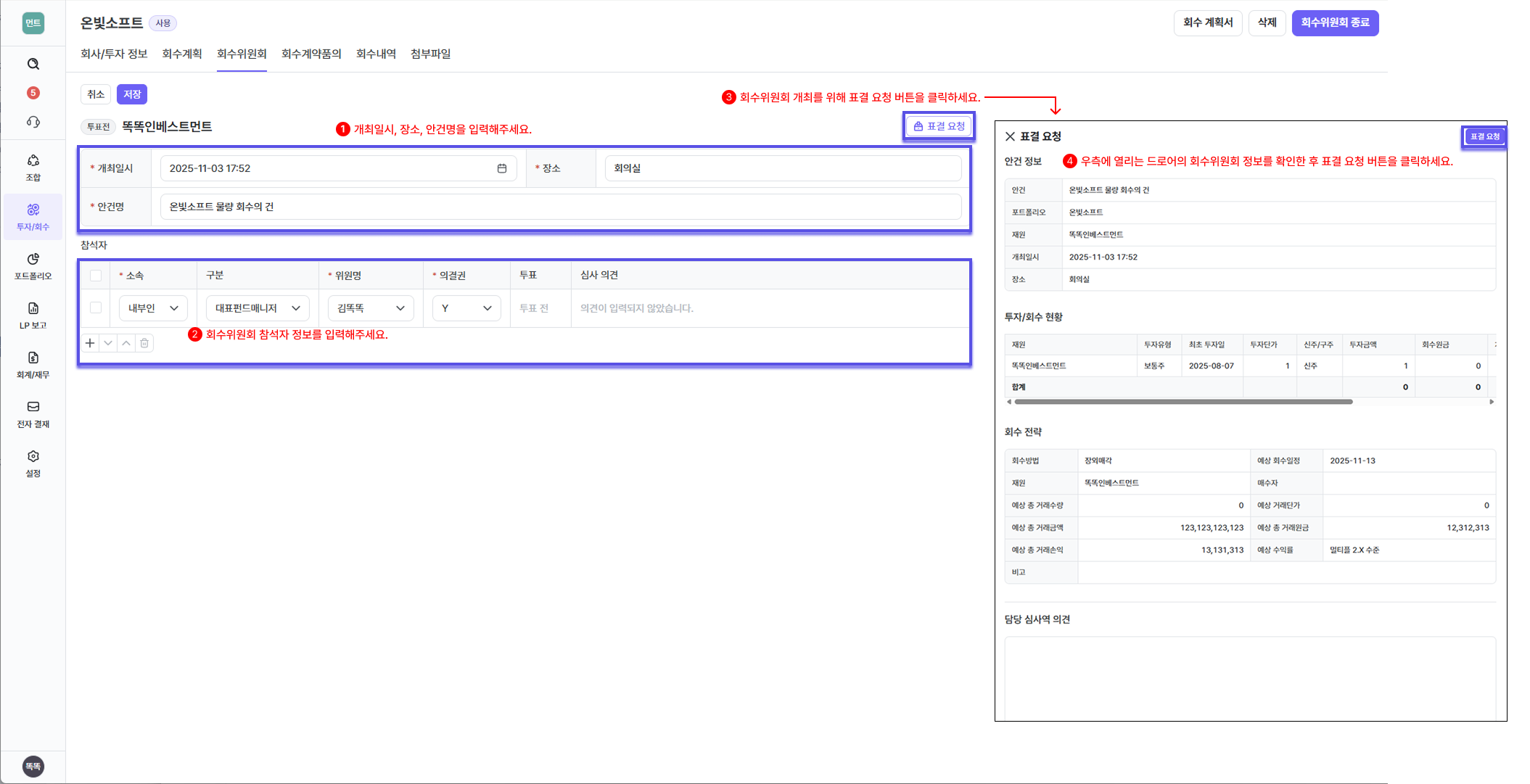Open the notifications icon showing 5 alerts
This screenshot has height=784, width=1530.
pos(33,93)
